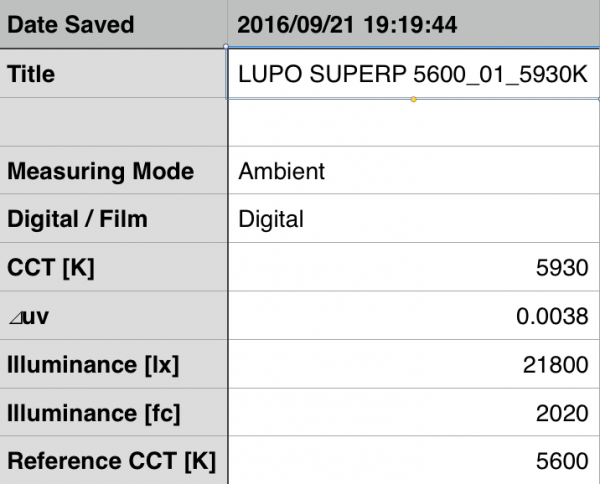
Task: Select the Illuminance [fc] label cell
Action: tap(113, 414)
